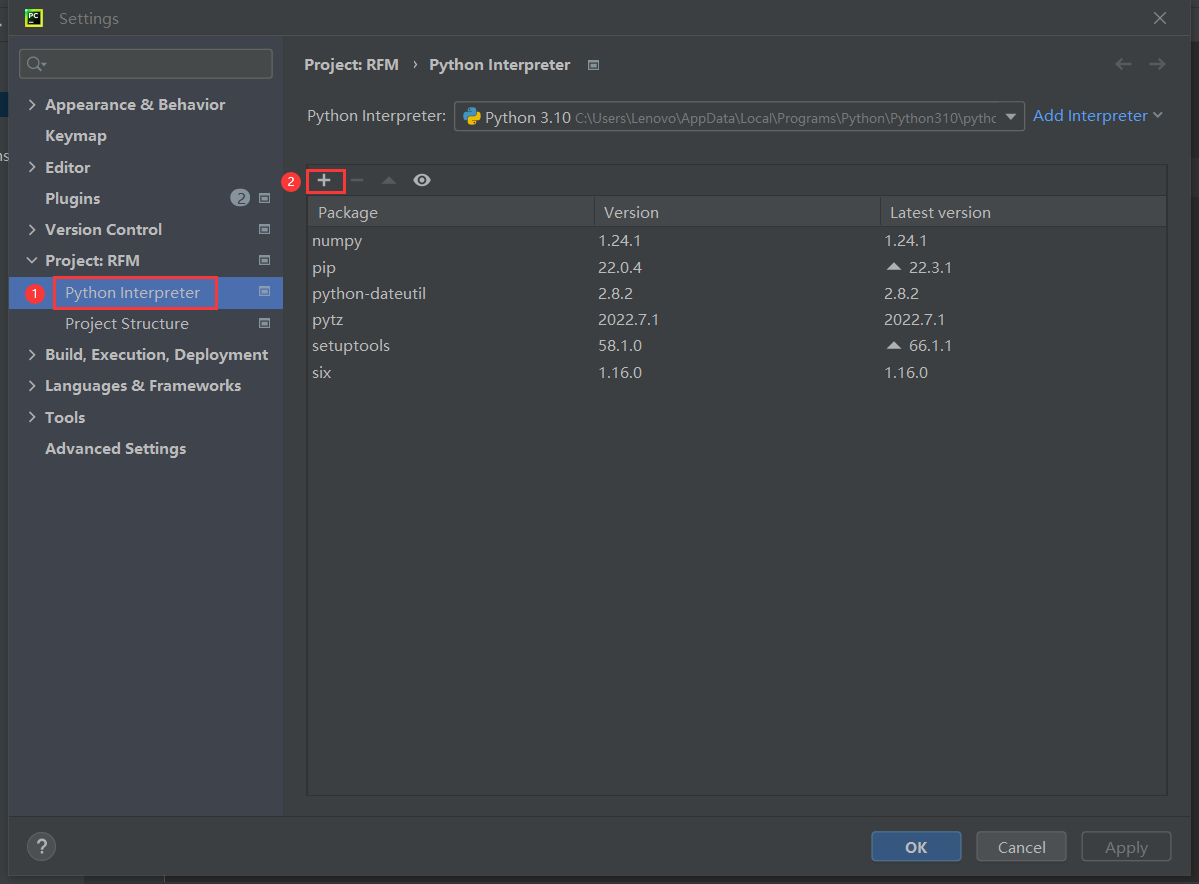Click the back navigation arrow
Viewport: 1199px width, 884px height.
(x=1123, y=64)
